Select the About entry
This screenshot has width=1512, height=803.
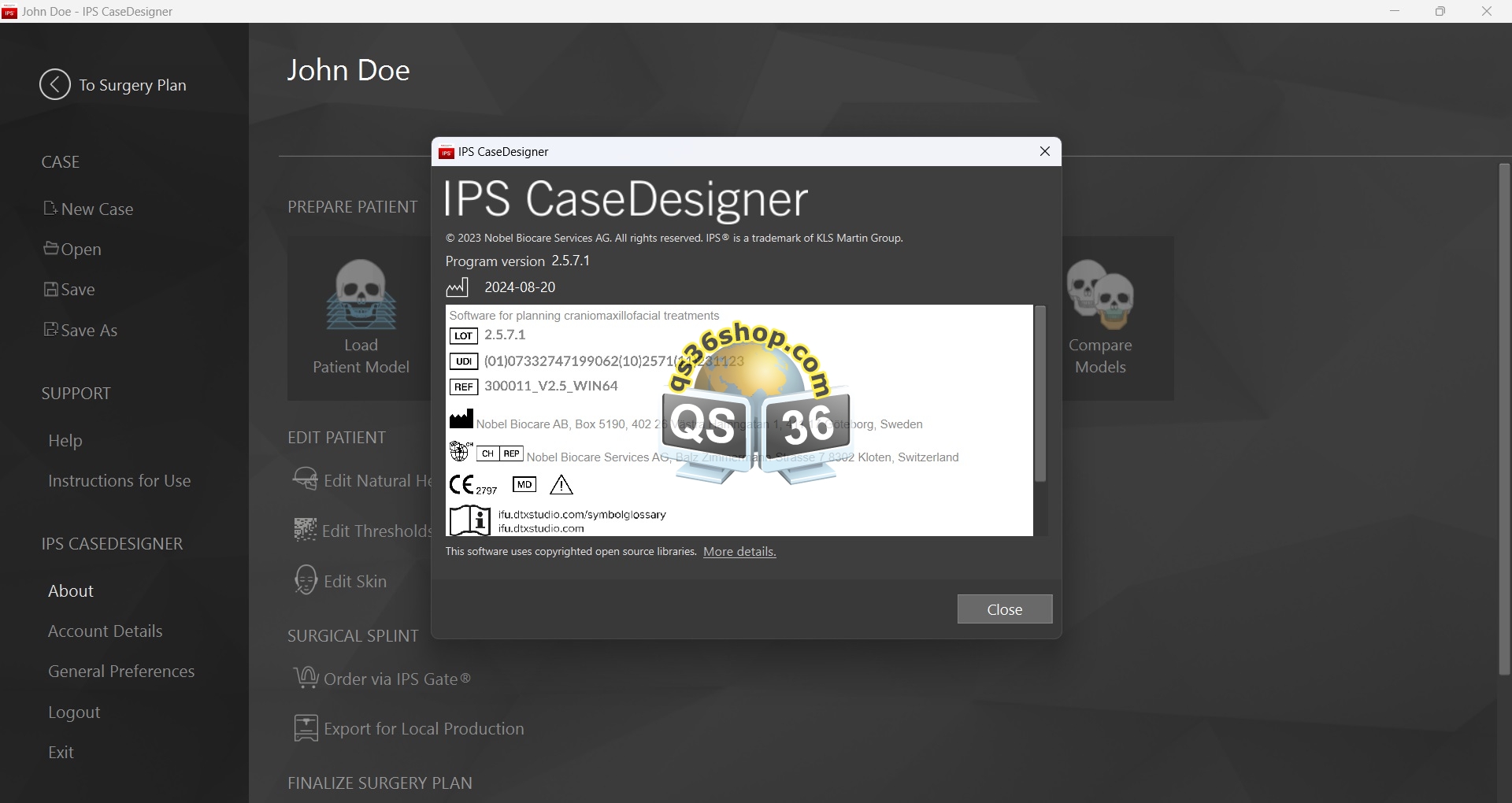pyautogui.click(x=71, y=590)
